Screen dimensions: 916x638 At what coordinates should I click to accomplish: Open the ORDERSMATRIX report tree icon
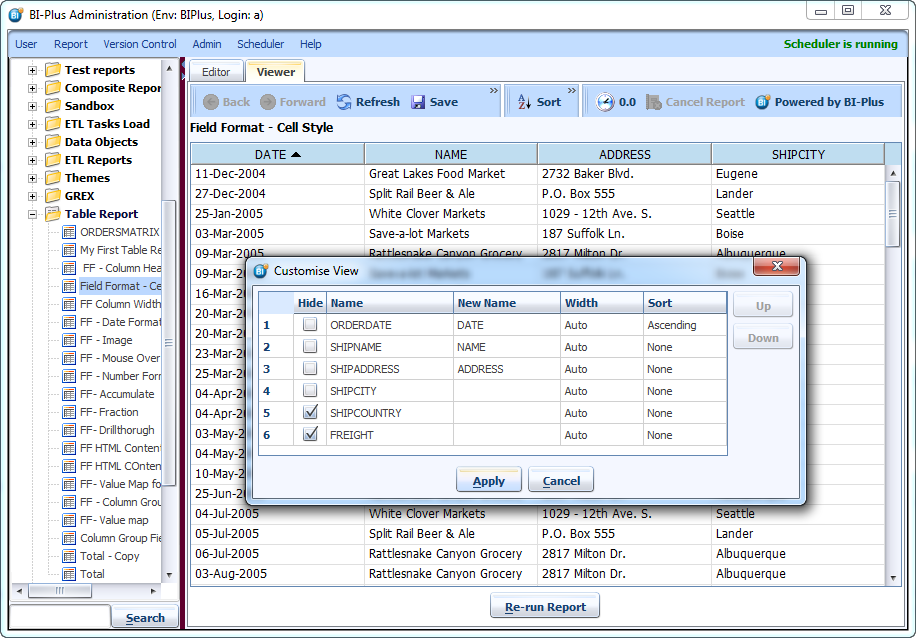click(69, 232)
